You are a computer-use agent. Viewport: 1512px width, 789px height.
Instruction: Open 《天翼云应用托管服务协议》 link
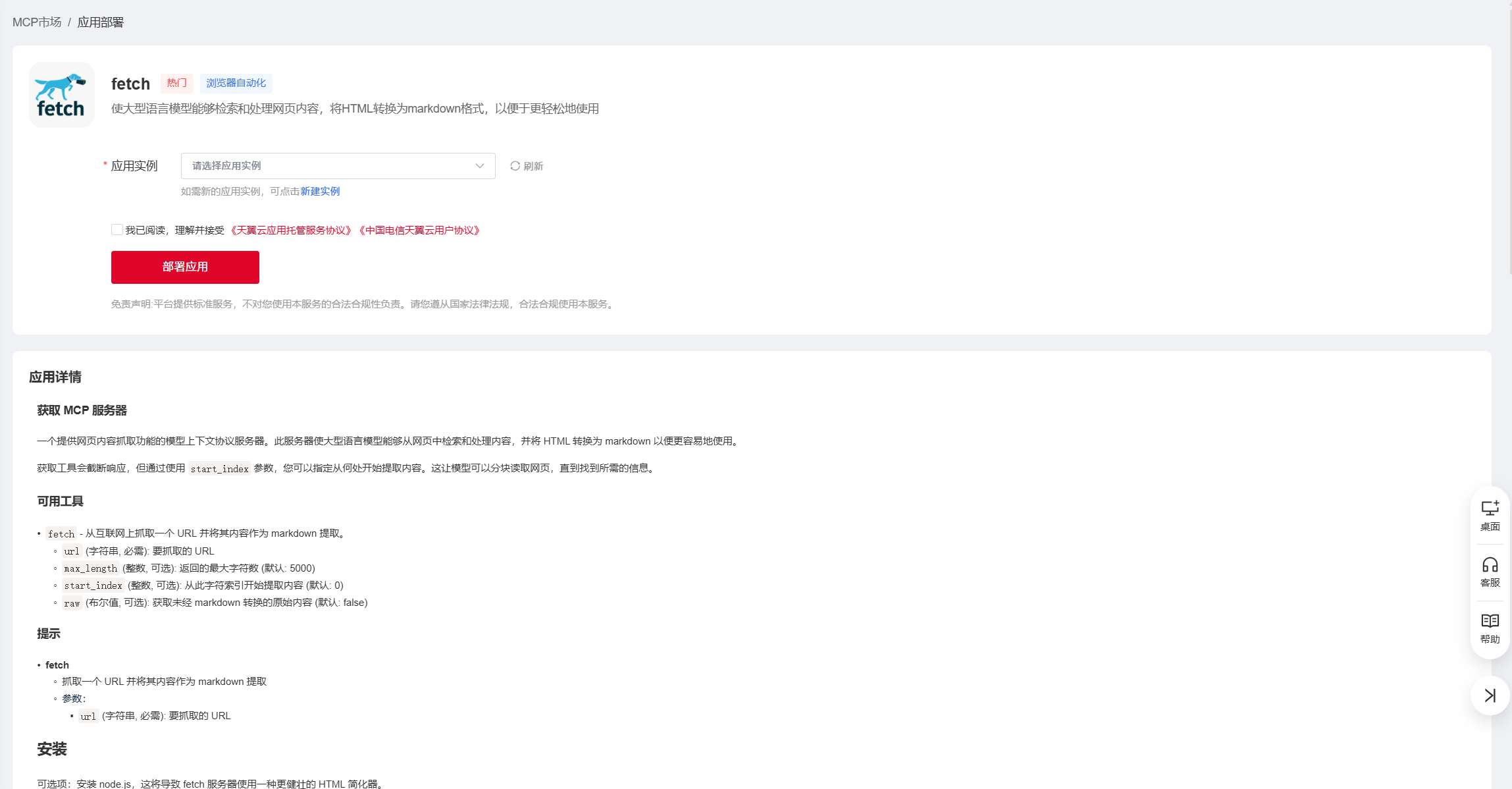point(290,231)
